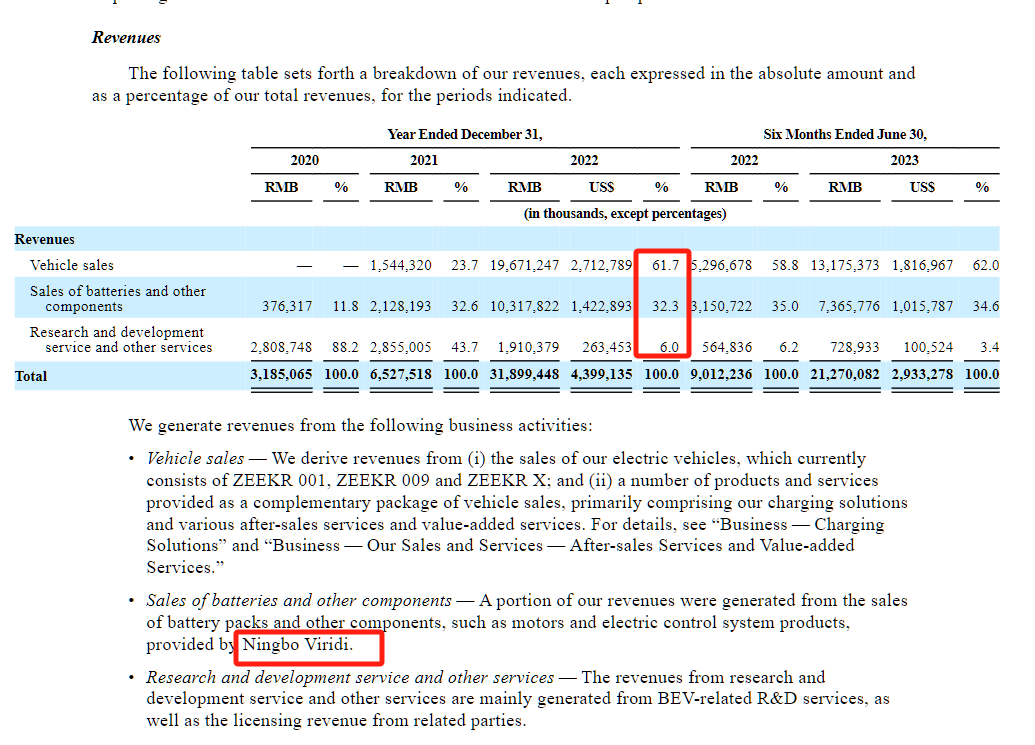Click the '2021' column header
The width and height of the screenshot is (1035, 745).
coord(424,160)
